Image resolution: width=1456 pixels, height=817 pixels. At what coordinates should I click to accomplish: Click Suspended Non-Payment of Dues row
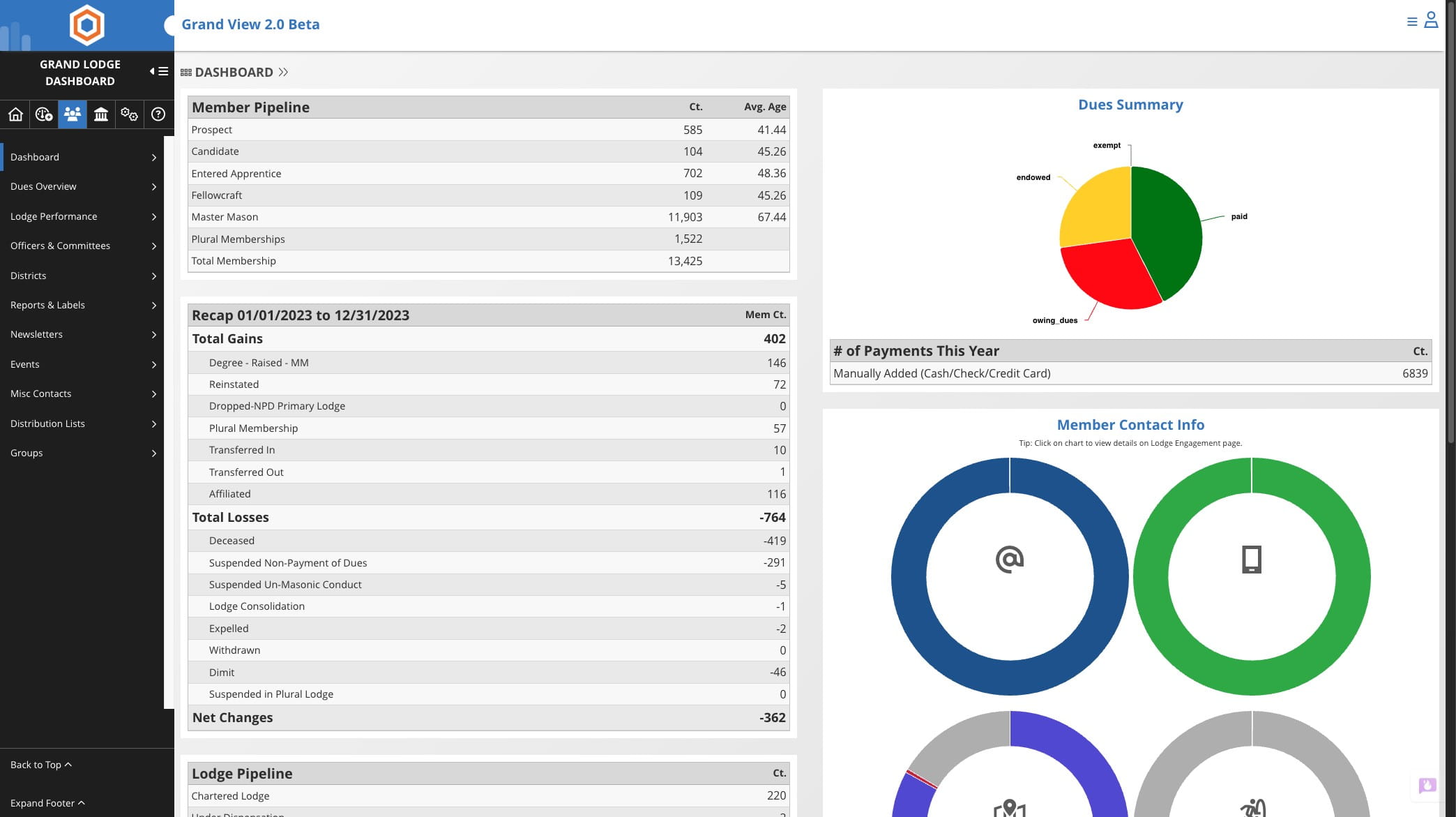click(x=488, y=563)
